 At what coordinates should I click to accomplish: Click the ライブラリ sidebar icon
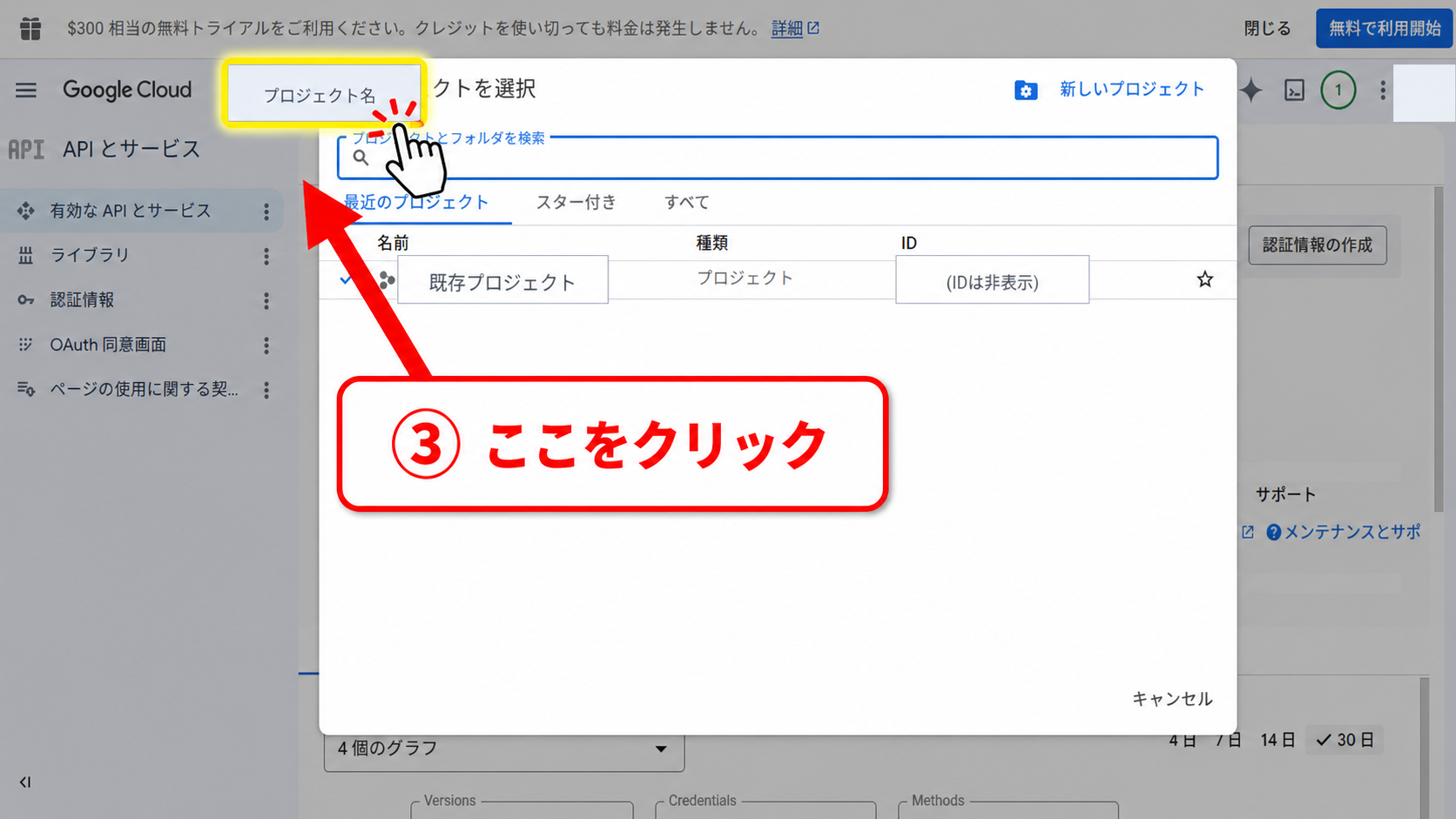click(x=26, y=255)
